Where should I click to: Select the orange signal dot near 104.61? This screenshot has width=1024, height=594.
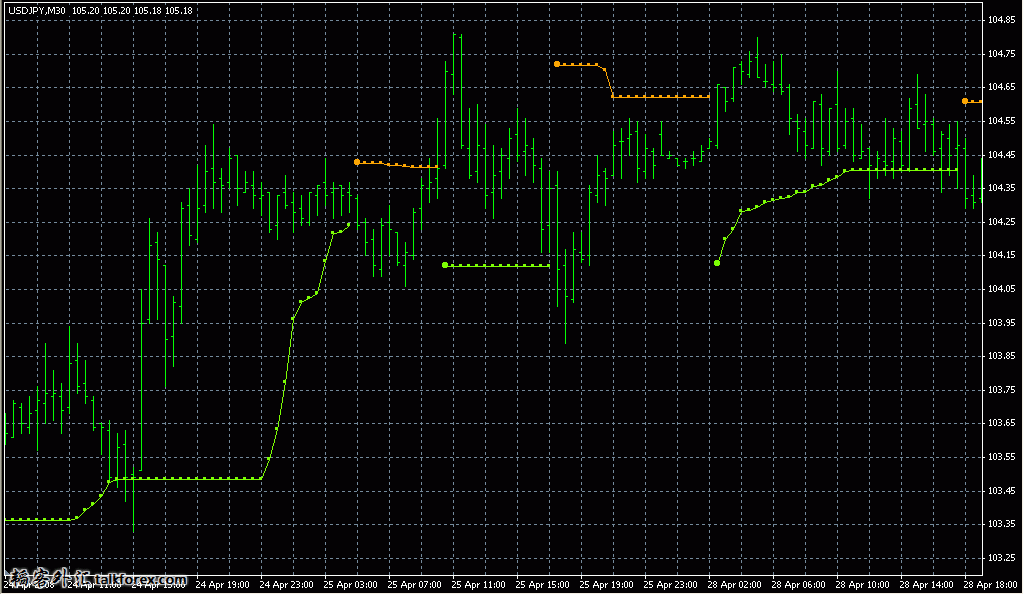coord(965,101)
